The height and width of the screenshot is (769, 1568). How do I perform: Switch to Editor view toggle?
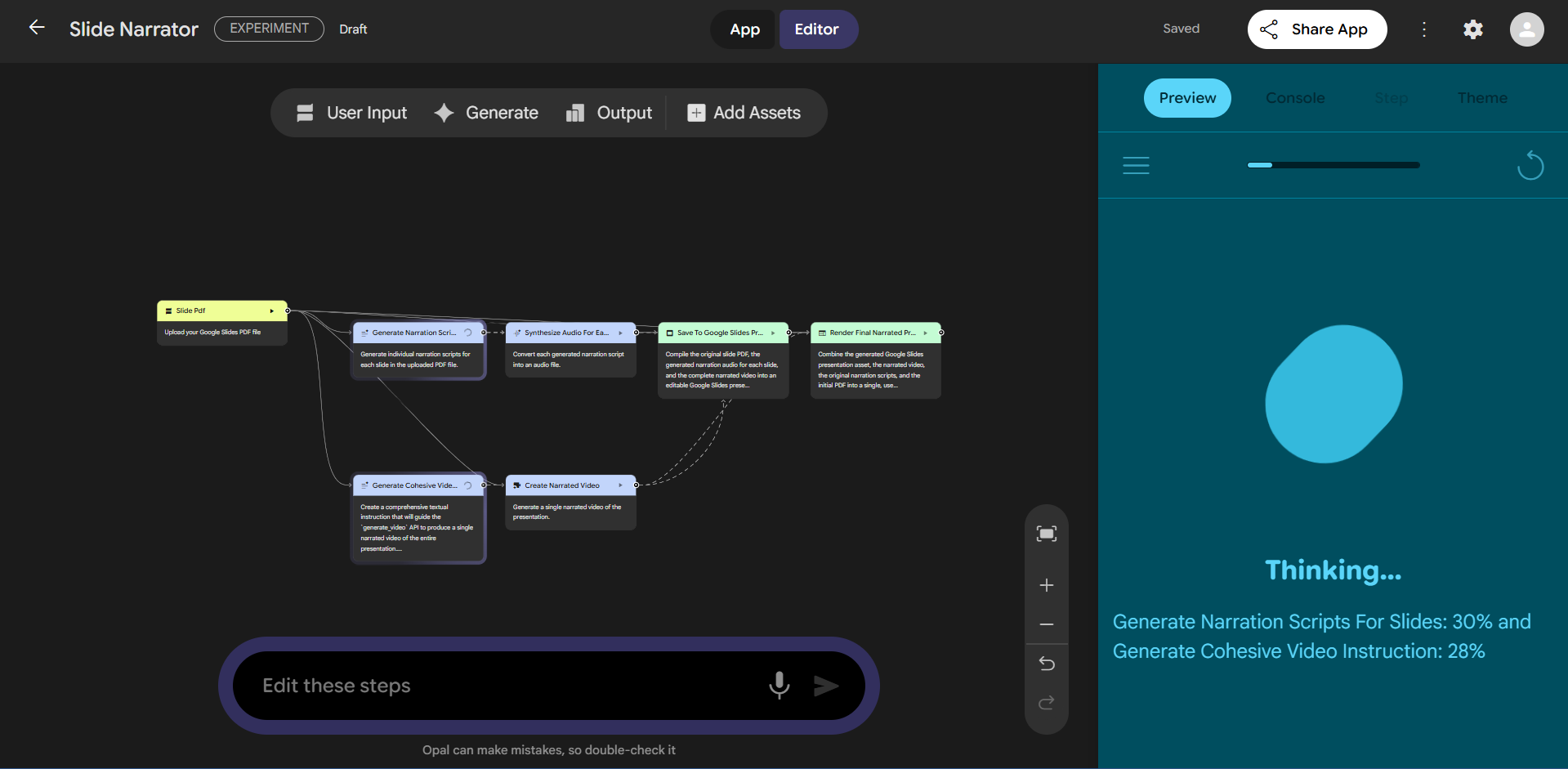[x=816, y=29]
